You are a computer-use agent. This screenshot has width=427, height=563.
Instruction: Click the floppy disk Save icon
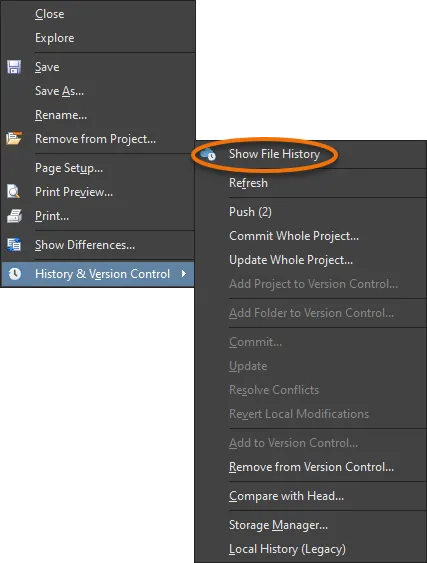point(14,67)
